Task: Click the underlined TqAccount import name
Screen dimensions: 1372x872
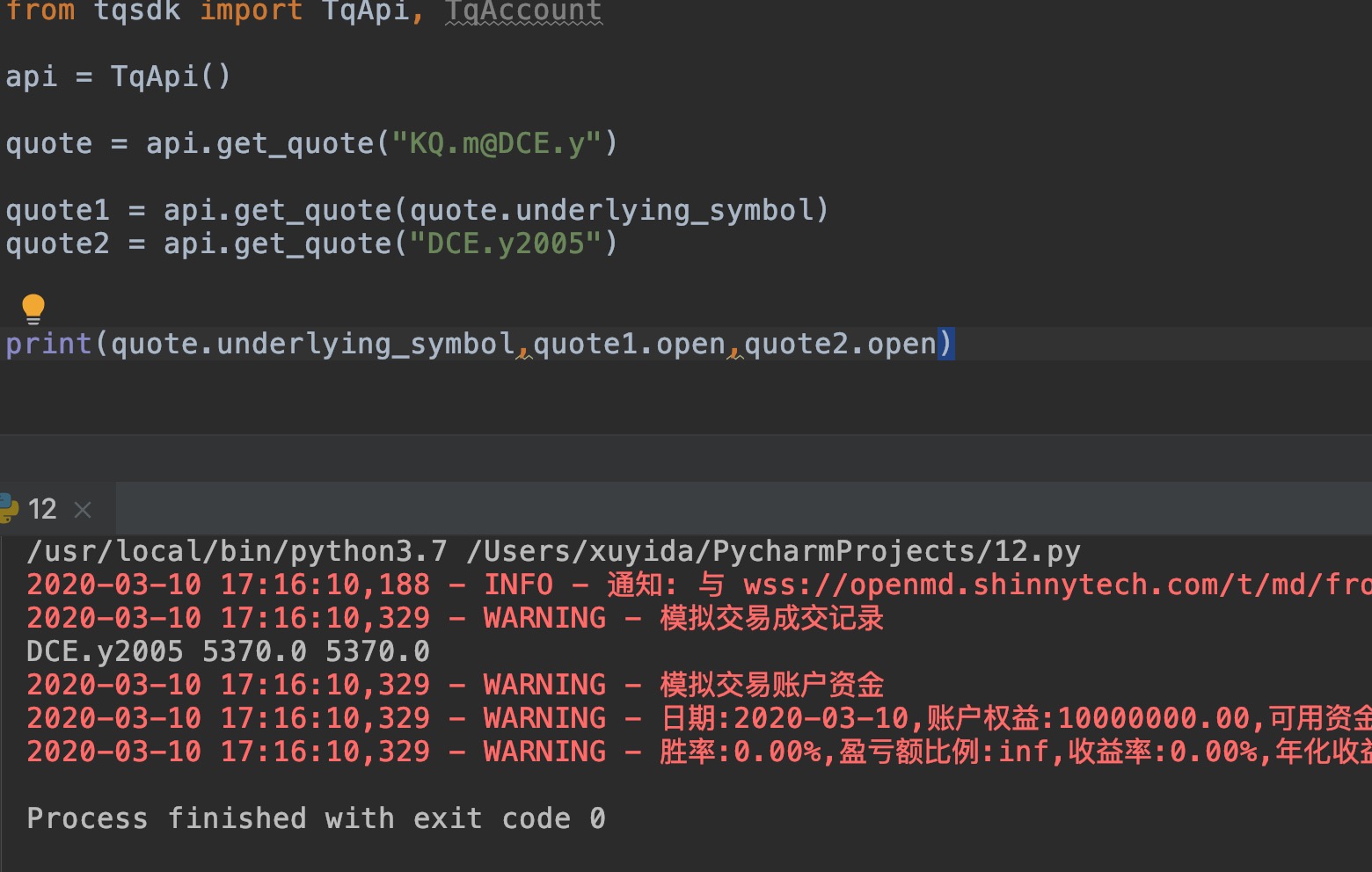Action: (523, 11)
